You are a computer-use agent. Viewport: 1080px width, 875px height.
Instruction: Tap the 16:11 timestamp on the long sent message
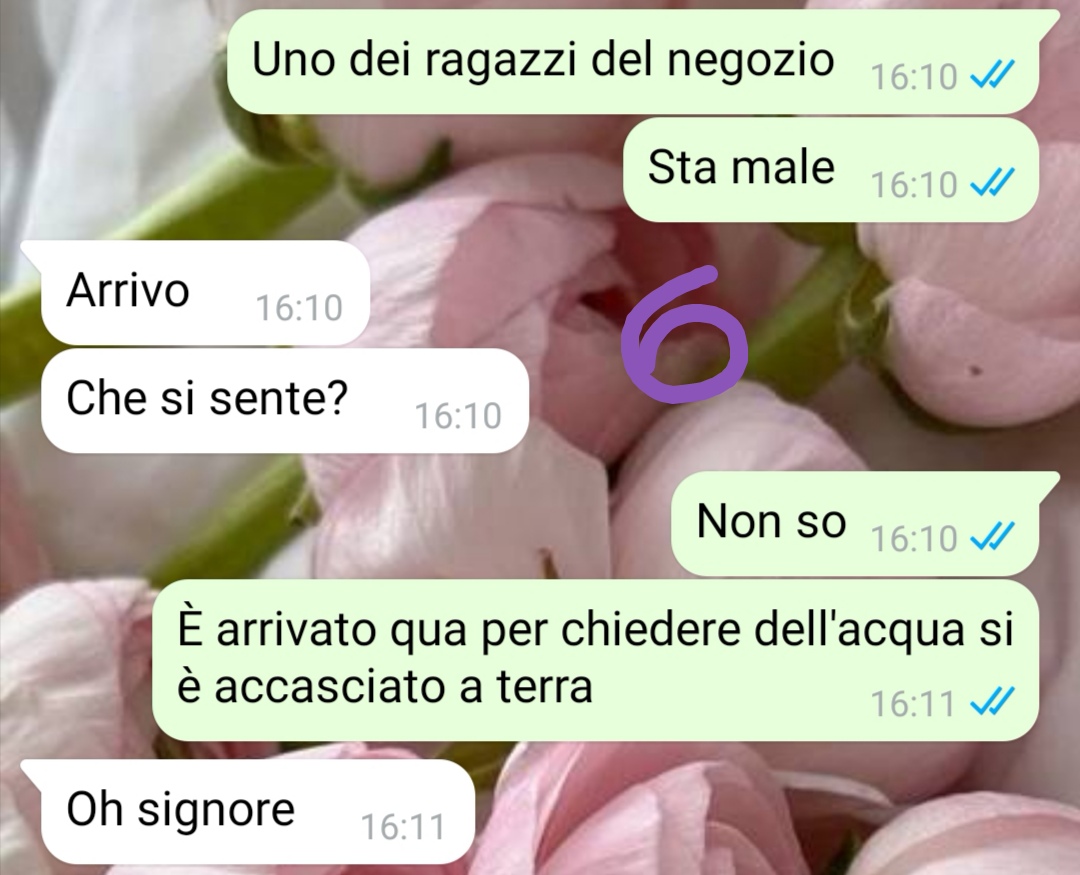pyautogui.click(x=913, y=703)
